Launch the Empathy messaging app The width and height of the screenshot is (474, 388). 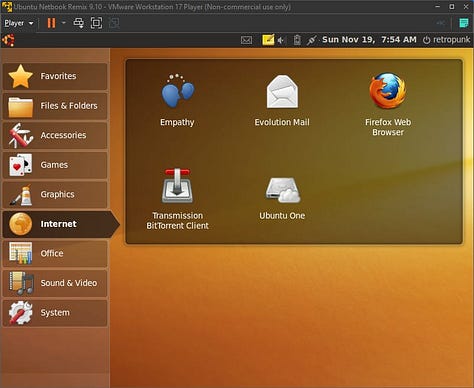click(x=177, y=99)
